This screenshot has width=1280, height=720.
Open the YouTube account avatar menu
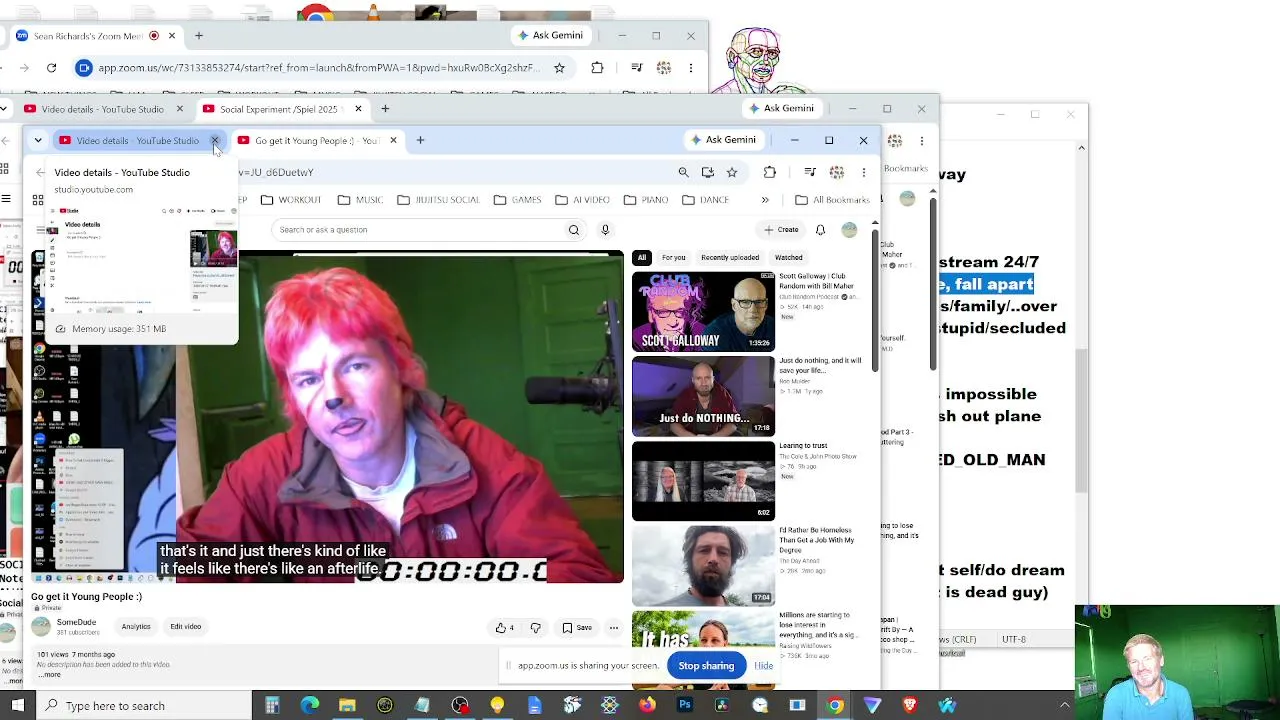click(849, 230)
